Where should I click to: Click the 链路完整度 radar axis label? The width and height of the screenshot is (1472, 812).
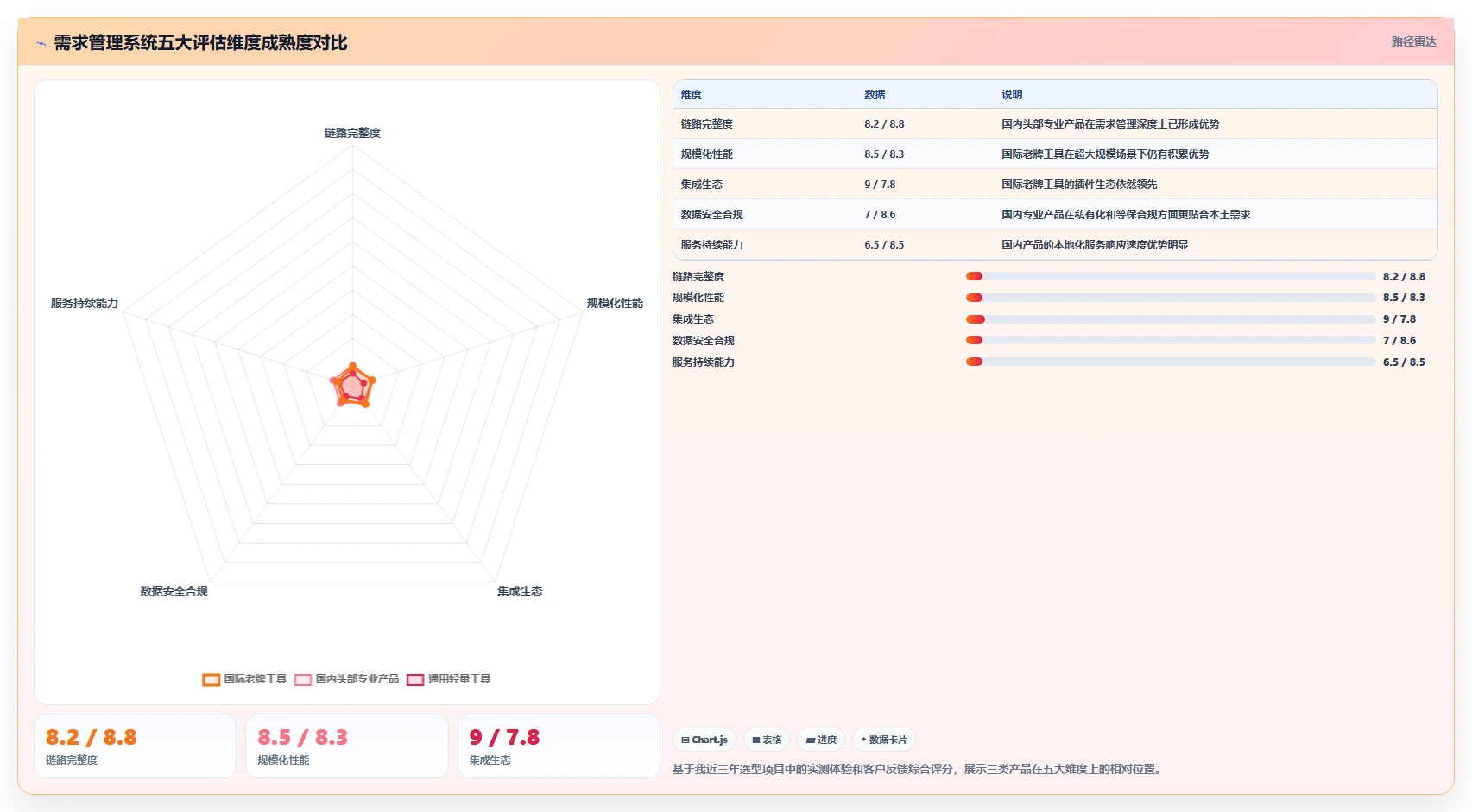point(352,133)
